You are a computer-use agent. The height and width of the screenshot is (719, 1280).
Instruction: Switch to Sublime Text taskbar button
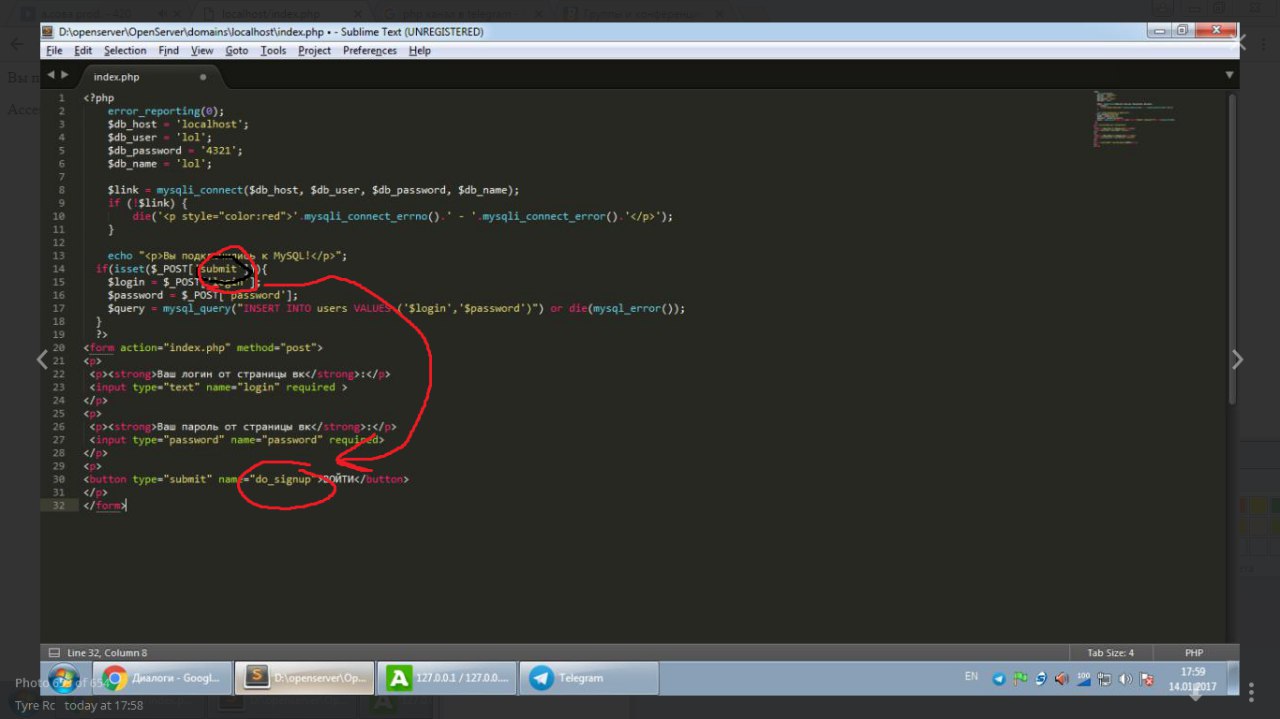tap(305, 678)
